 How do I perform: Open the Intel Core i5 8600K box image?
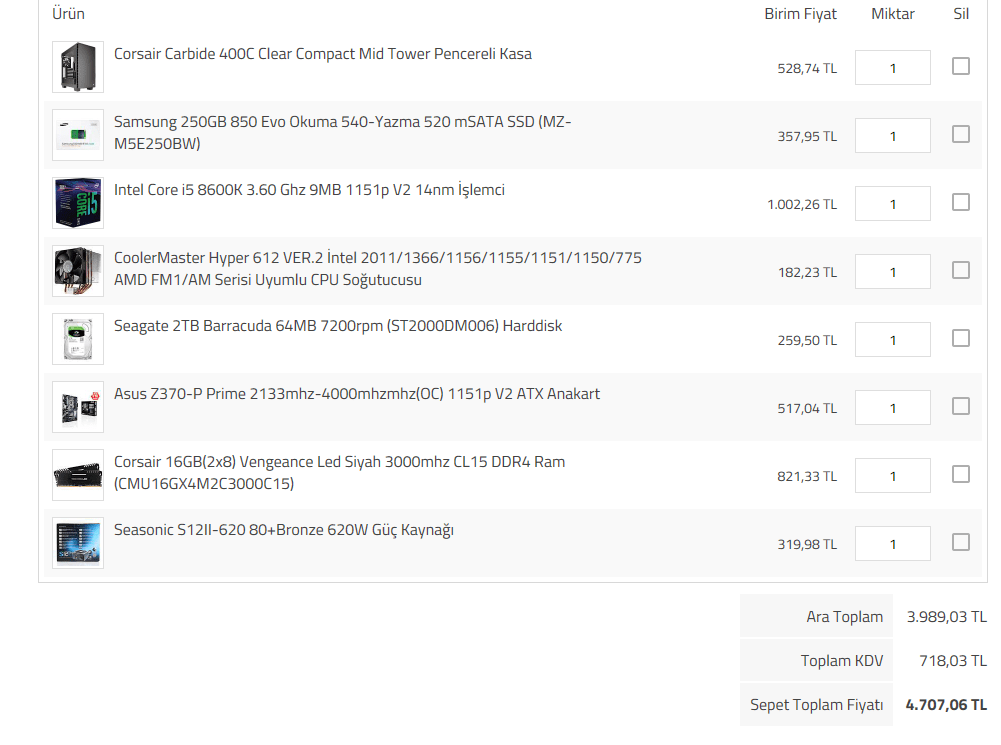tap(78, 203)
